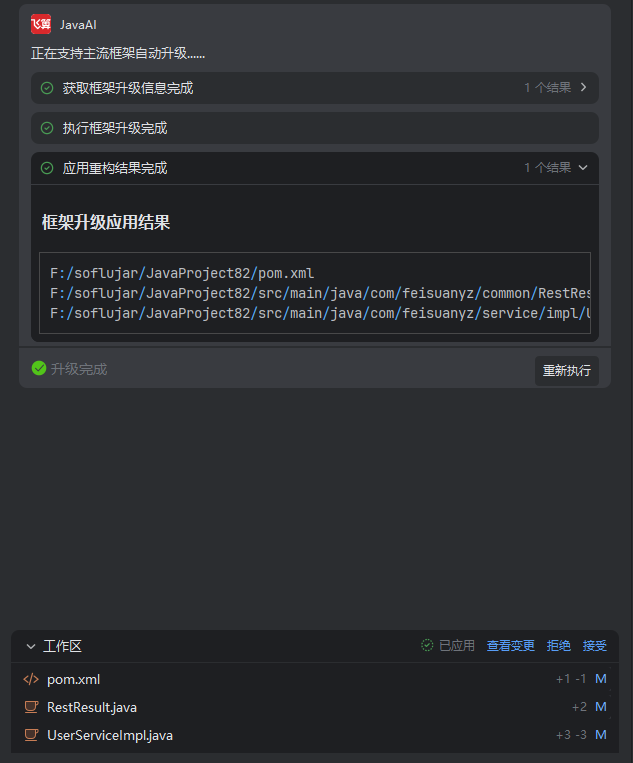Expand the 获取框架升级信息完成 result chevron
633x763 pixels.
point(583,88)
